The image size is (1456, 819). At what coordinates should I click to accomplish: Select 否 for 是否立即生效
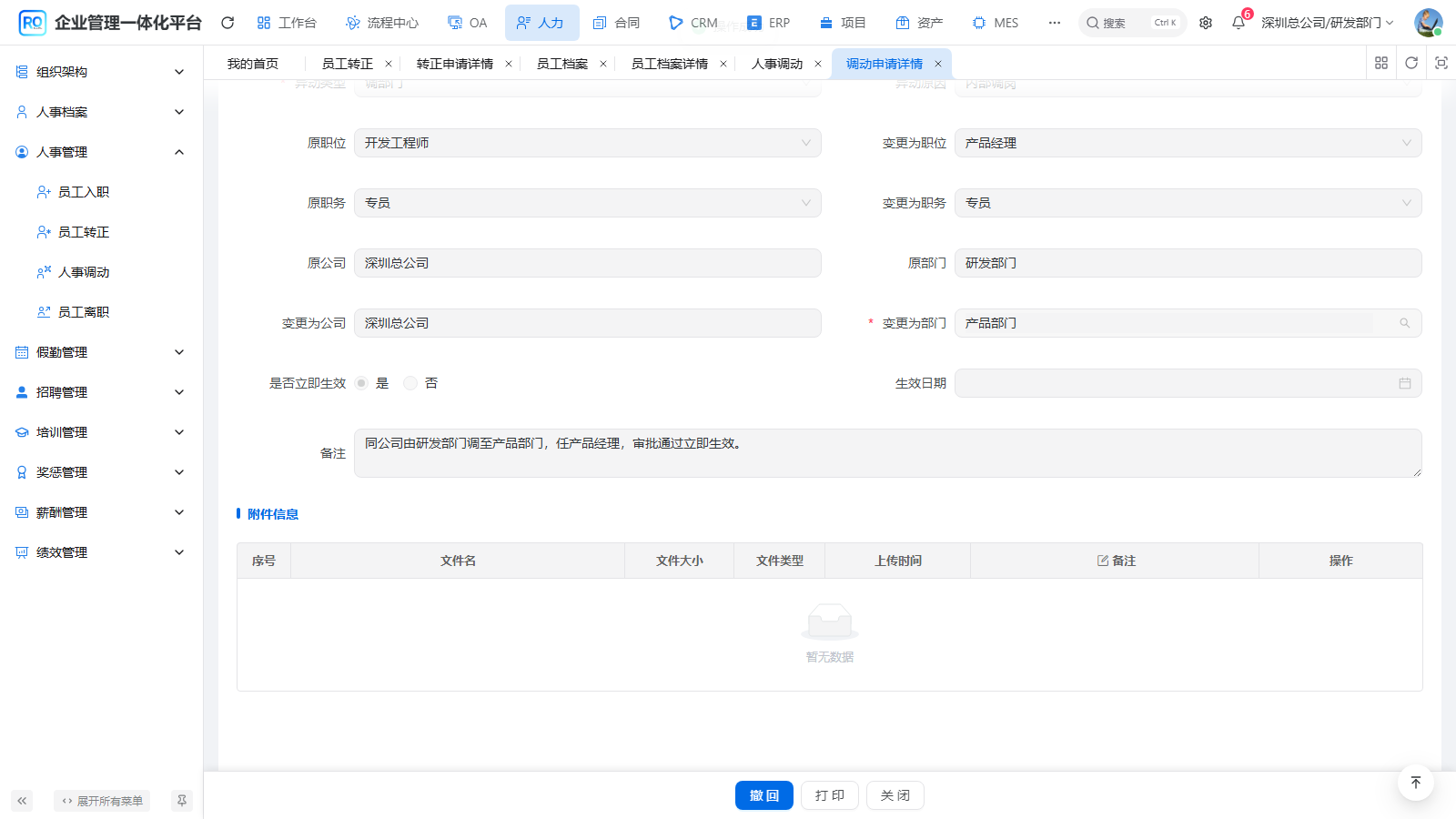pyautogui.click(x=410, y=383)
